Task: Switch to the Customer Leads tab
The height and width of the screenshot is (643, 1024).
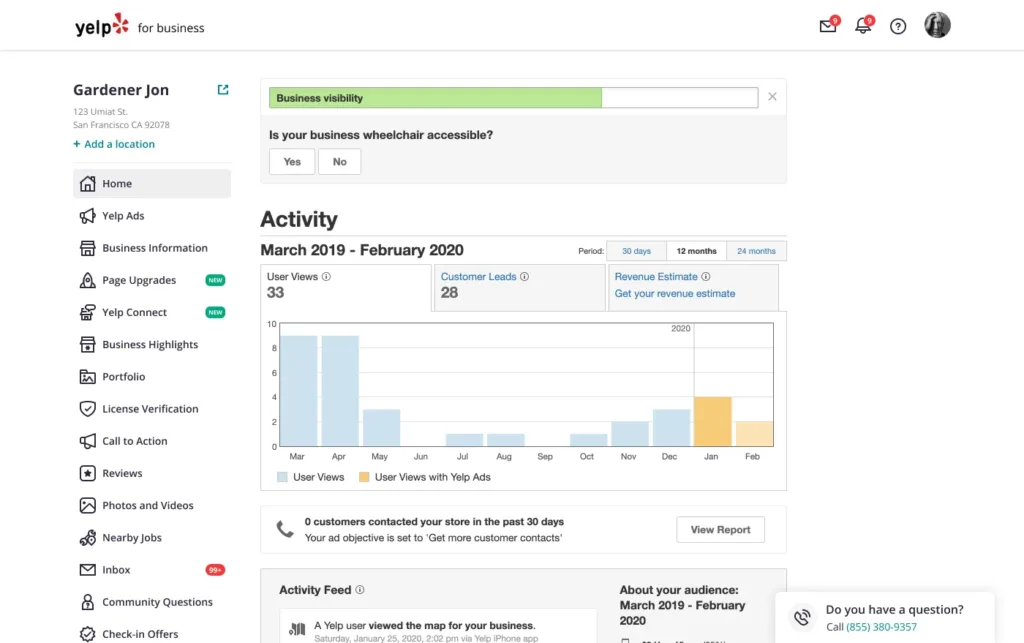Action: tap(520, 287)
